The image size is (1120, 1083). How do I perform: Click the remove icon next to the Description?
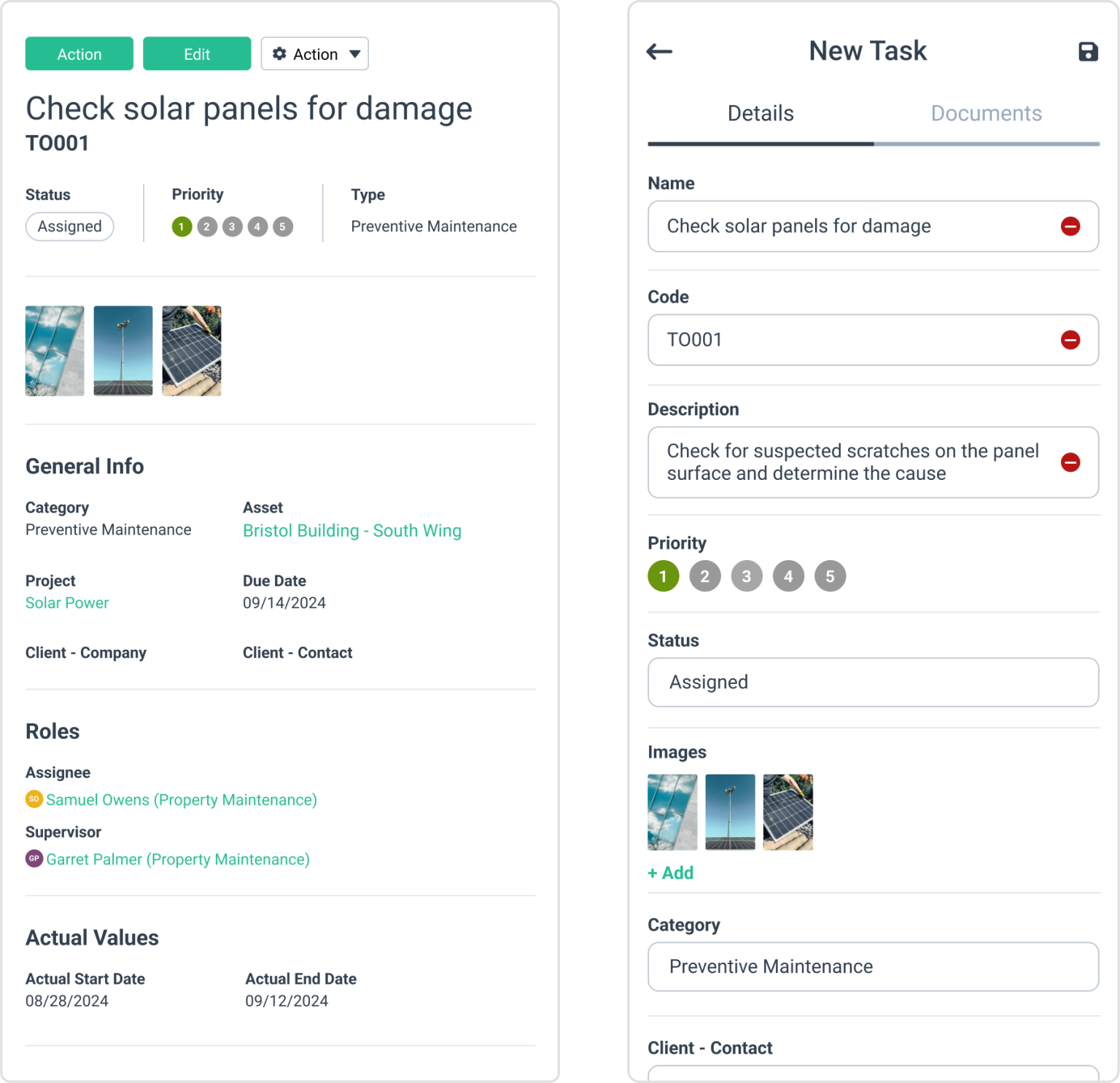1071,462
